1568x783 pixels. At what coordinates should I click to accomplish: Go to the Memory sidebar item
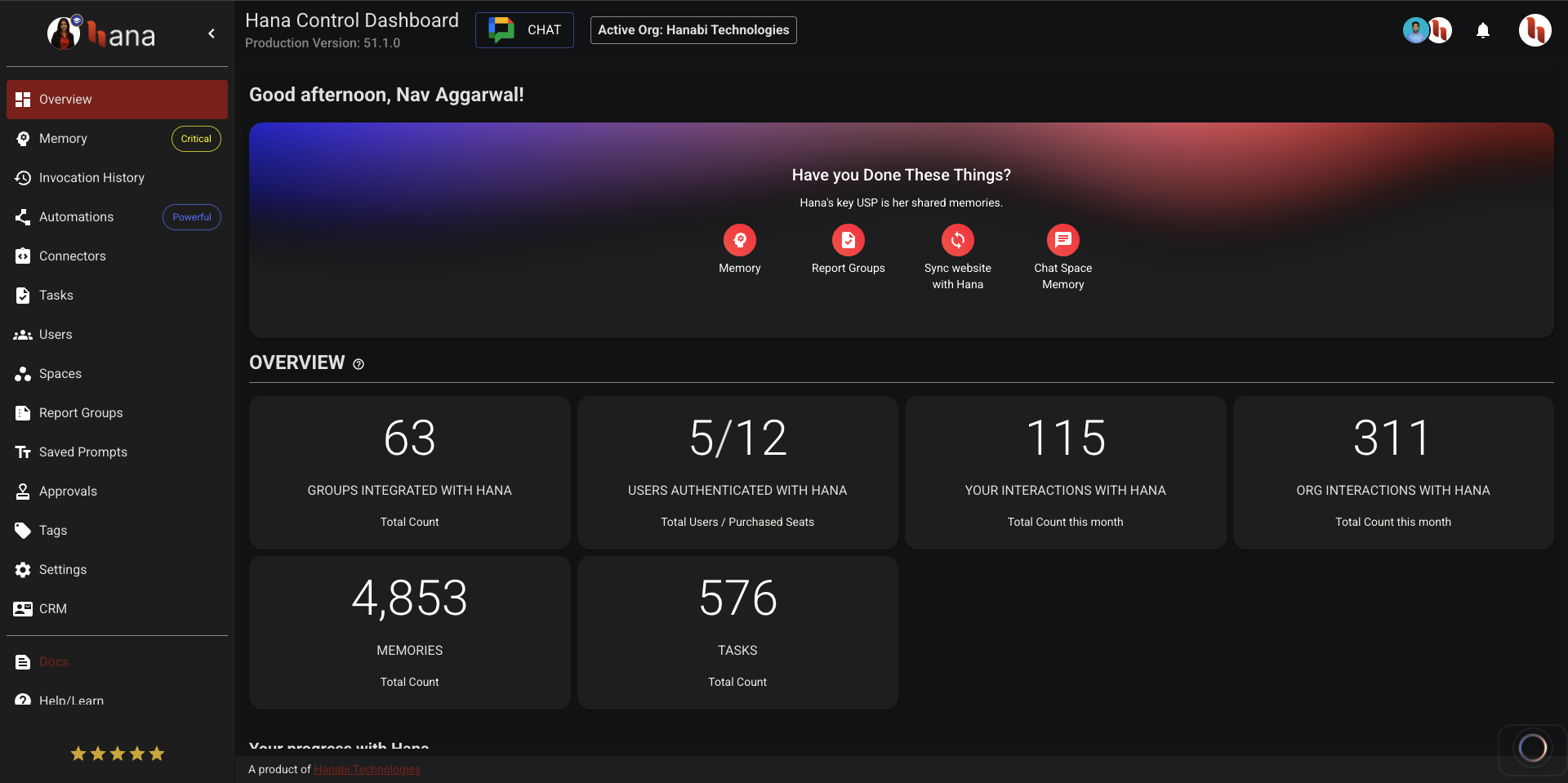(117, 139)
